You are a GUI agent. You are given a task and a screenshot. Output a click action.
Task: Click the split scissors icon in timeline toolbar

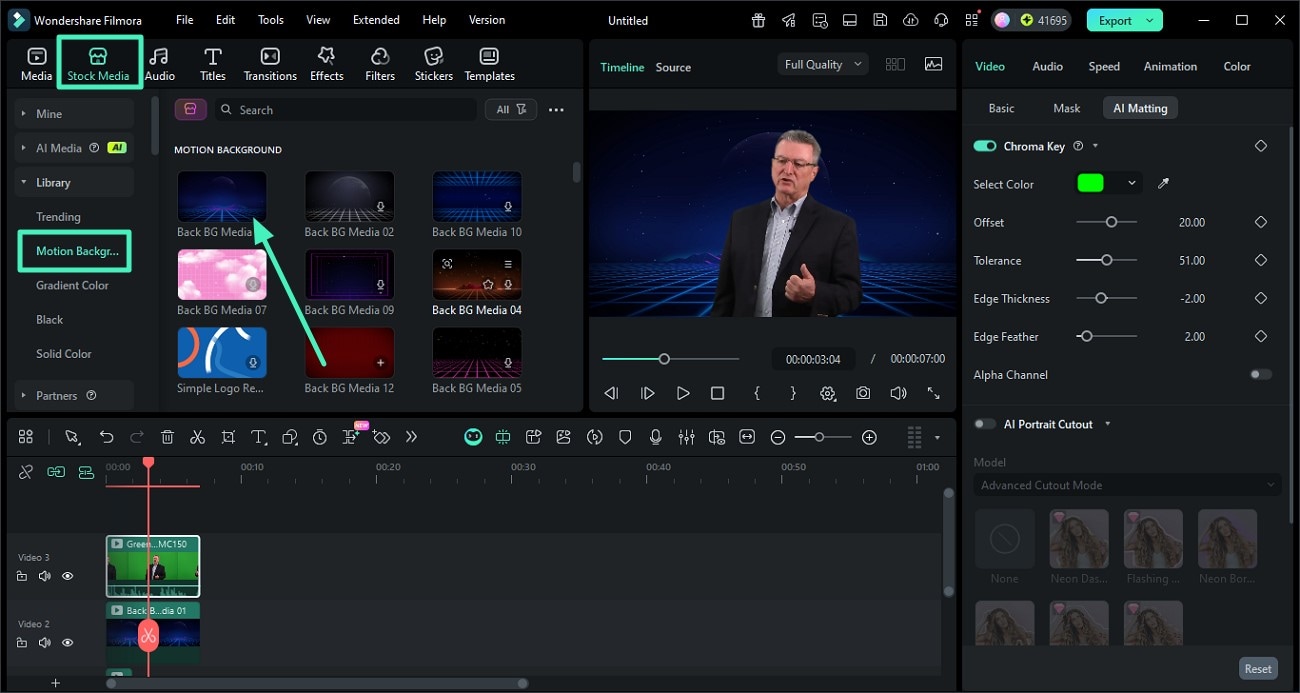point(197,437)
